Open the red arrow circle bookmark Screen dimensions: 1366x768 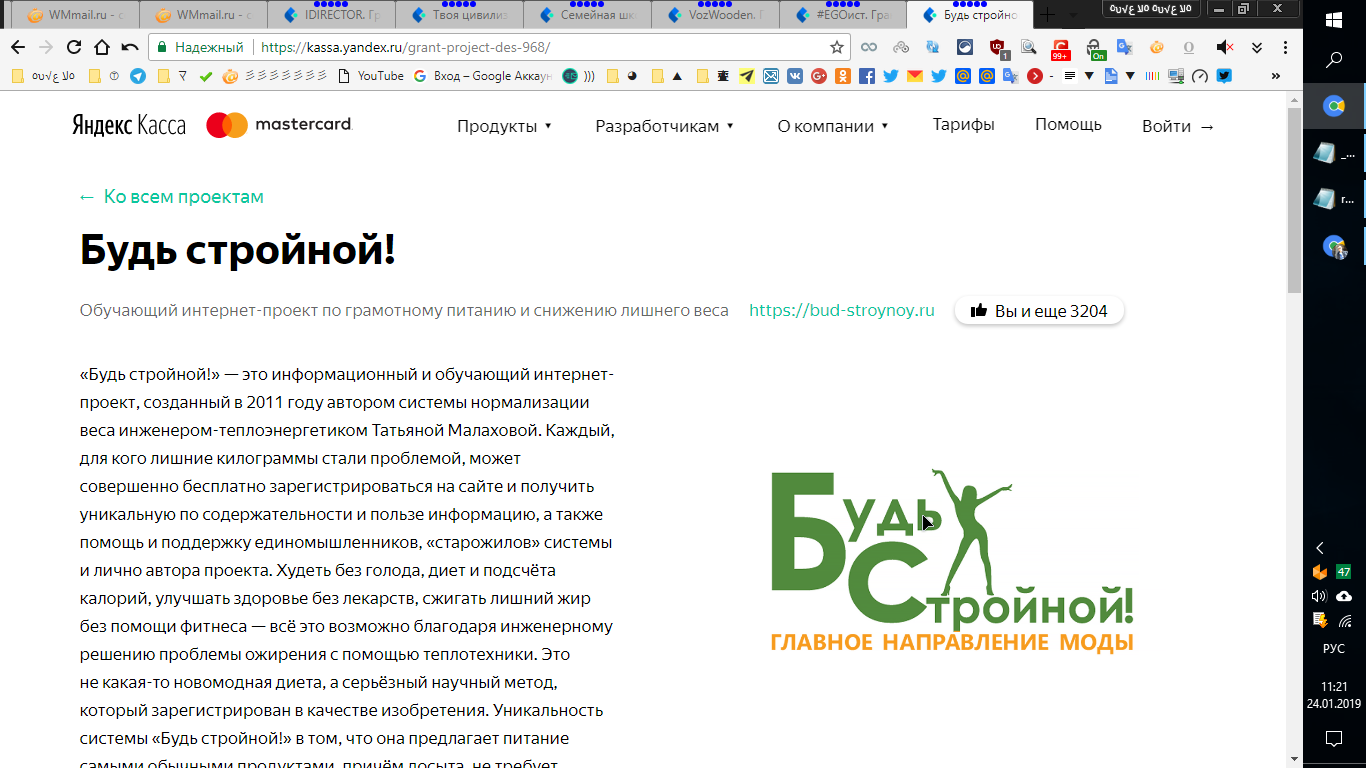pos(1035,76)
